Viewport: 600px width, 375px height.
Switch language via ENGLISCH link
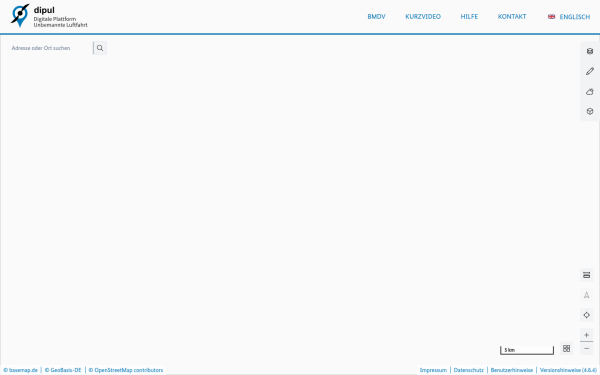click(x=575, y=17)
